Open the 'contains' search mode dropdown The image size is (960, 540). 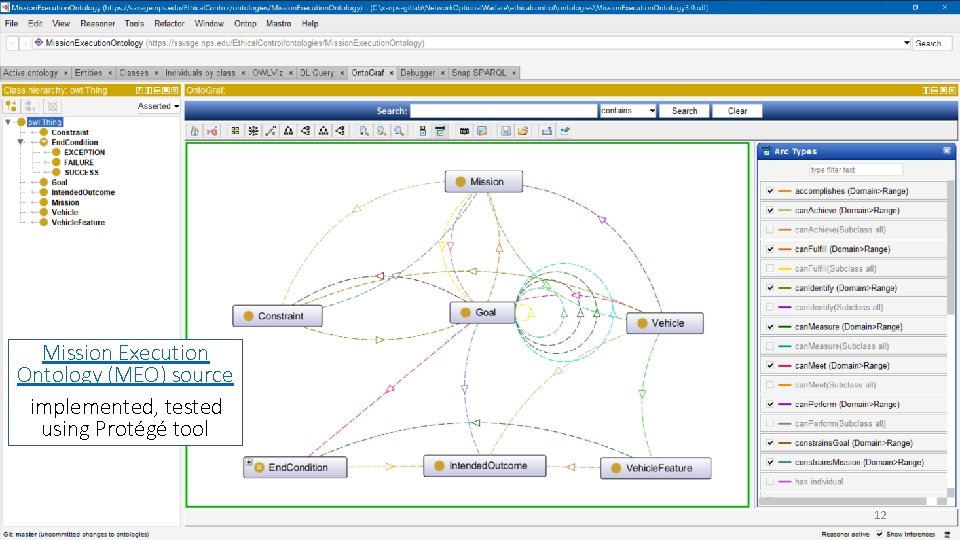[628, 111]
